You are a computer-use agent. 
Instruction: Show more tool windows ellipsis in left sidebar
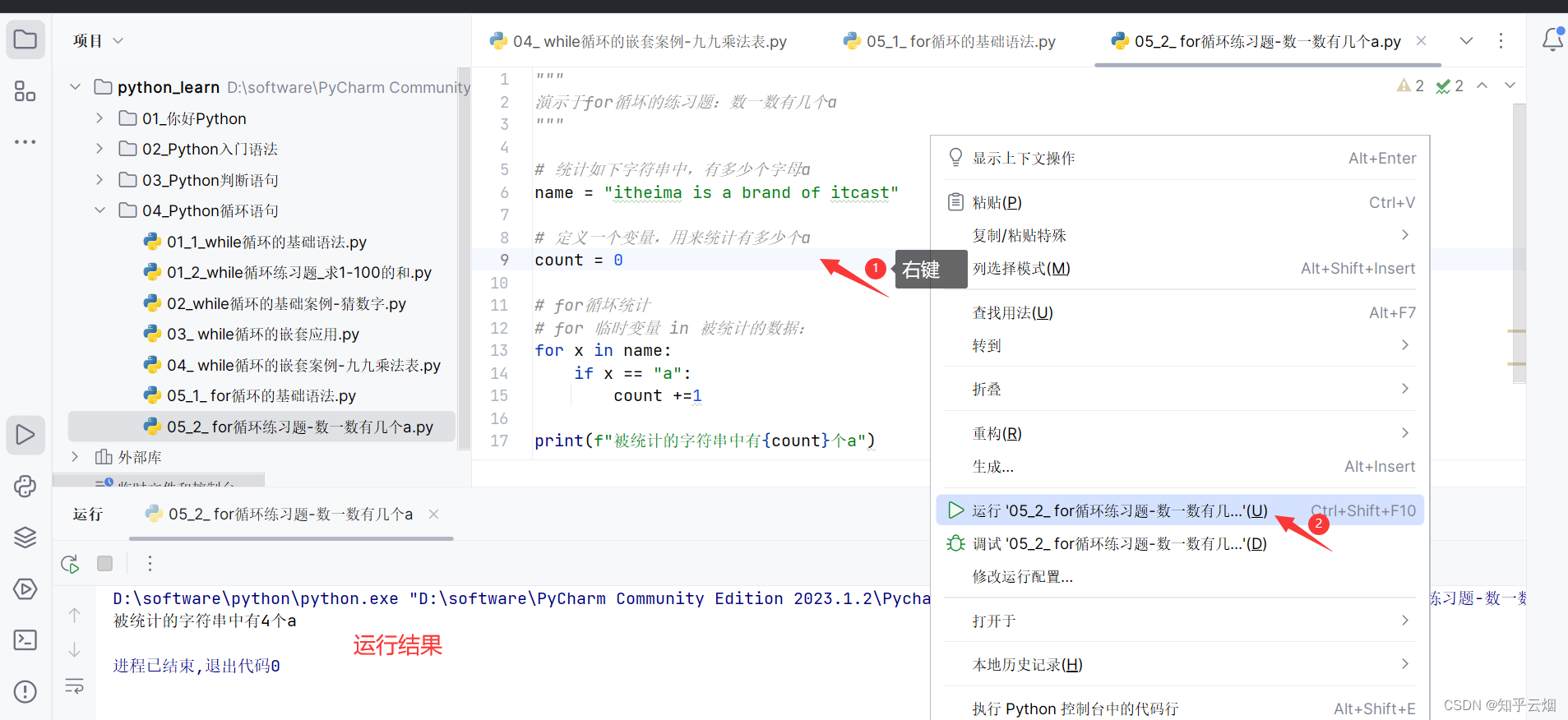coord(25,141)
